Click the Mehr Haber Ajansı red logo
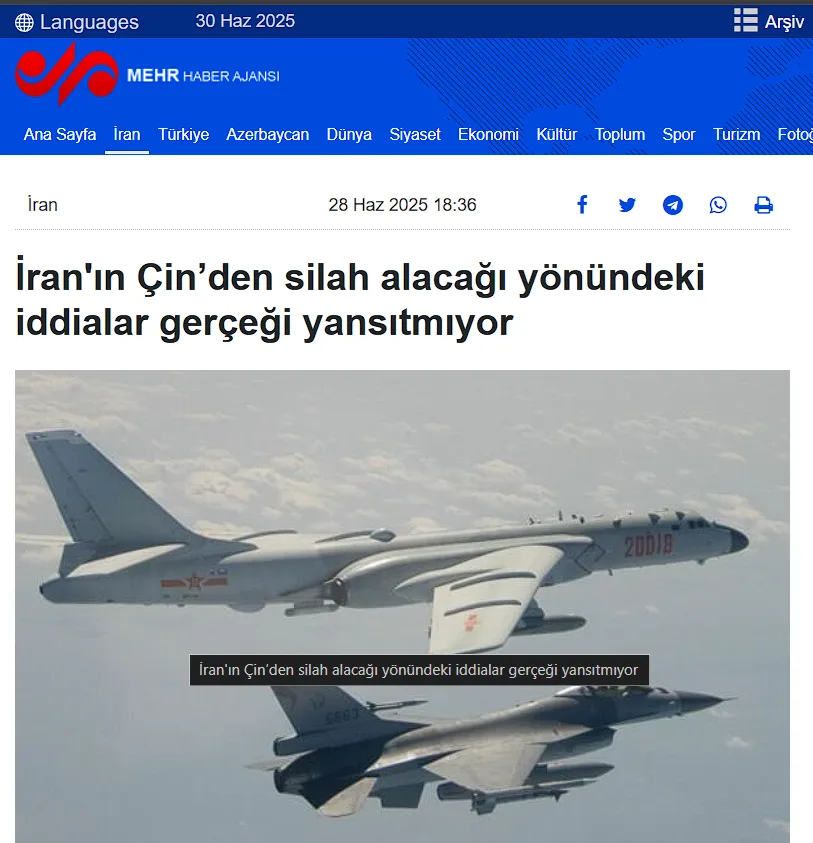This screenshot has width=813, height=843. pyautogui.click(x=67, y=74)
